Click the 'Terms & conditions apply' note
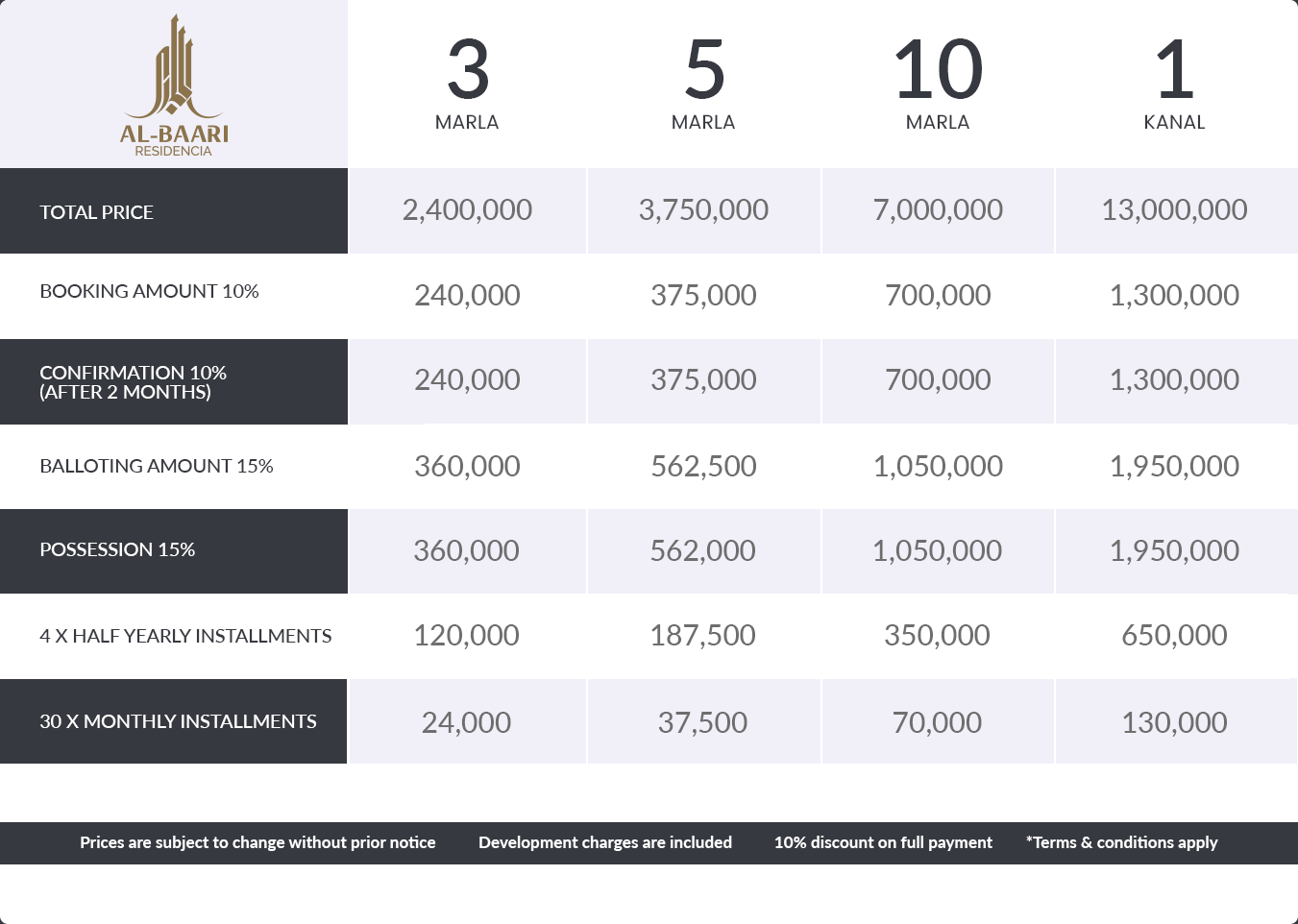Screen dimensions: 1298x924 coord(1121,842)
